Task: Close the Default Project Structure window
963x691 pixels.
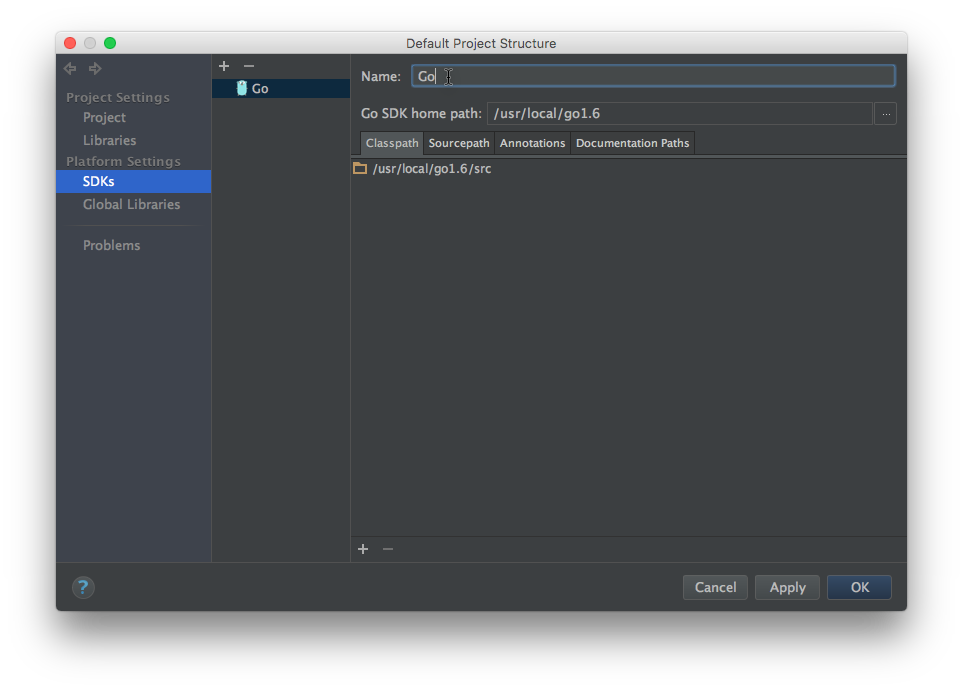Action: tap(70, 43)
